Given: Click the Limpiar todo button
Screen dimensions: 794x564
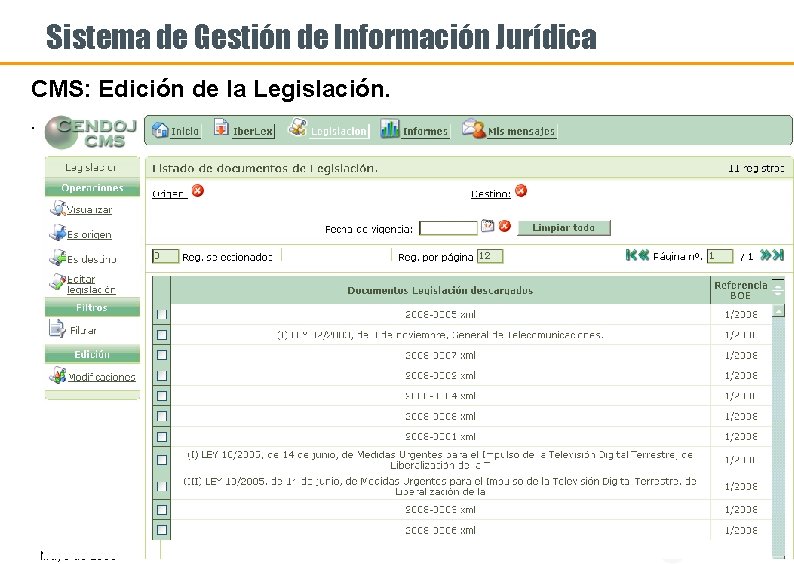Looking at the screenshot, I should pyautogui.click(x=564, y=228).
